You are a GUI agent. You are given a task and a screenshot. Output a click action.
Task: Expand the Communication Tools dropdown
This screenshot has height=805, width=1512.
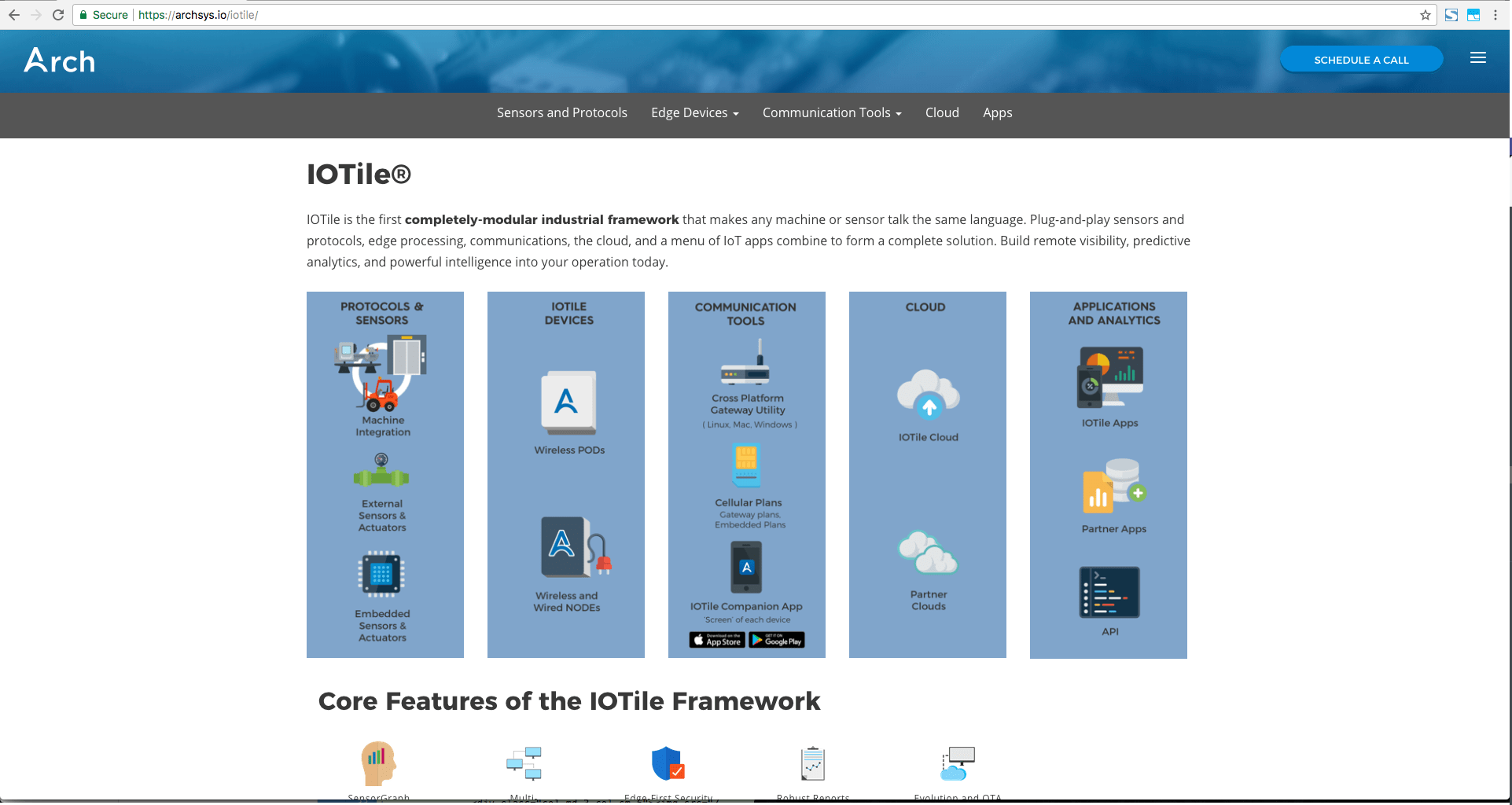tap(831, 113)
